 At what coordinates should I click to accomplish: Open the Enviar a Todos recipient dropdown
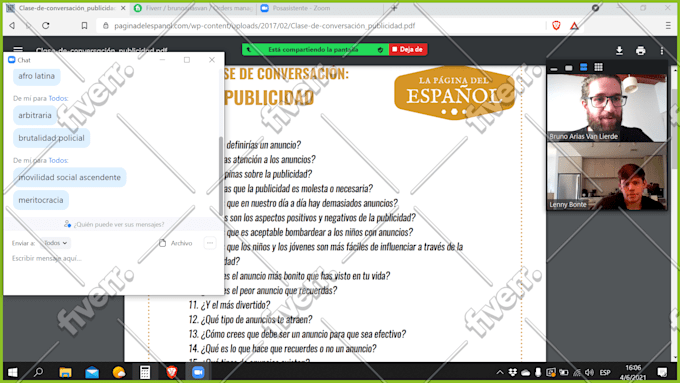tap(56, 243)
